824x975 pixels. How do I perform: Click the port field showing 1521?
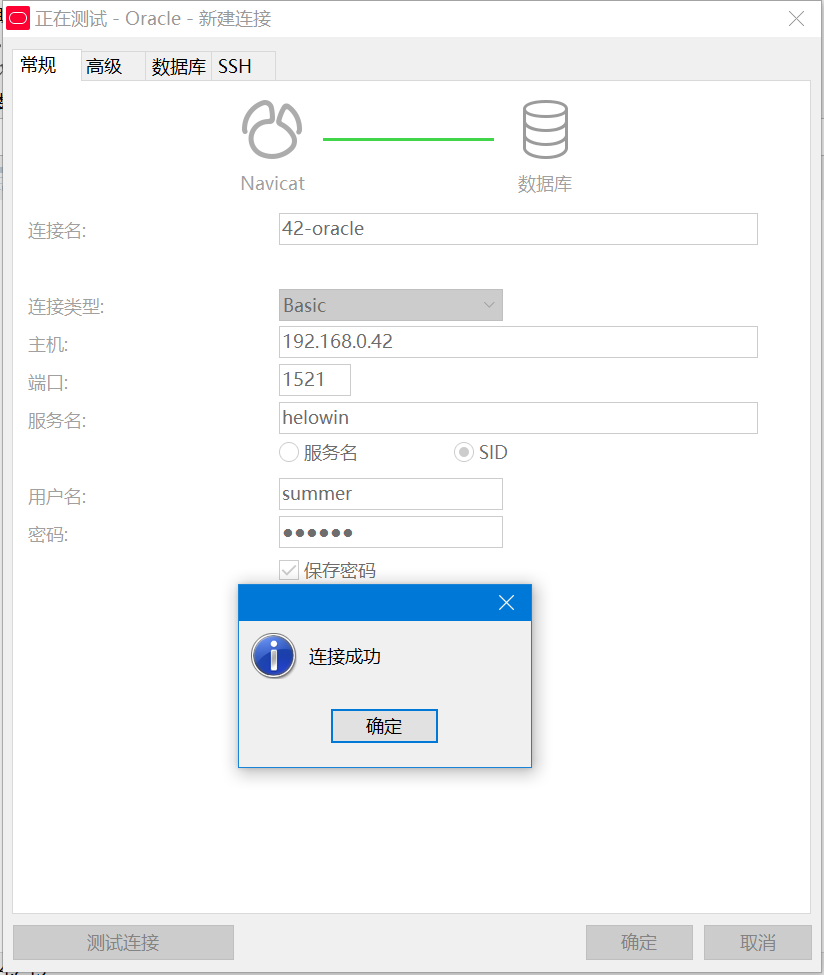[315, 380]
